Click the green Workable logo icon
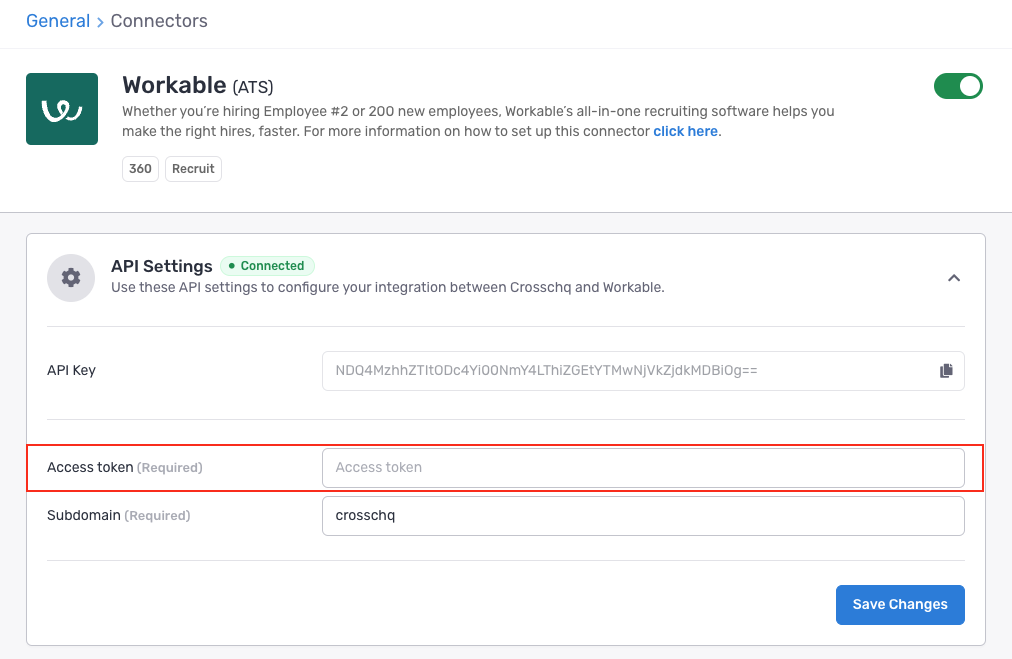 (x=62, y=109)
